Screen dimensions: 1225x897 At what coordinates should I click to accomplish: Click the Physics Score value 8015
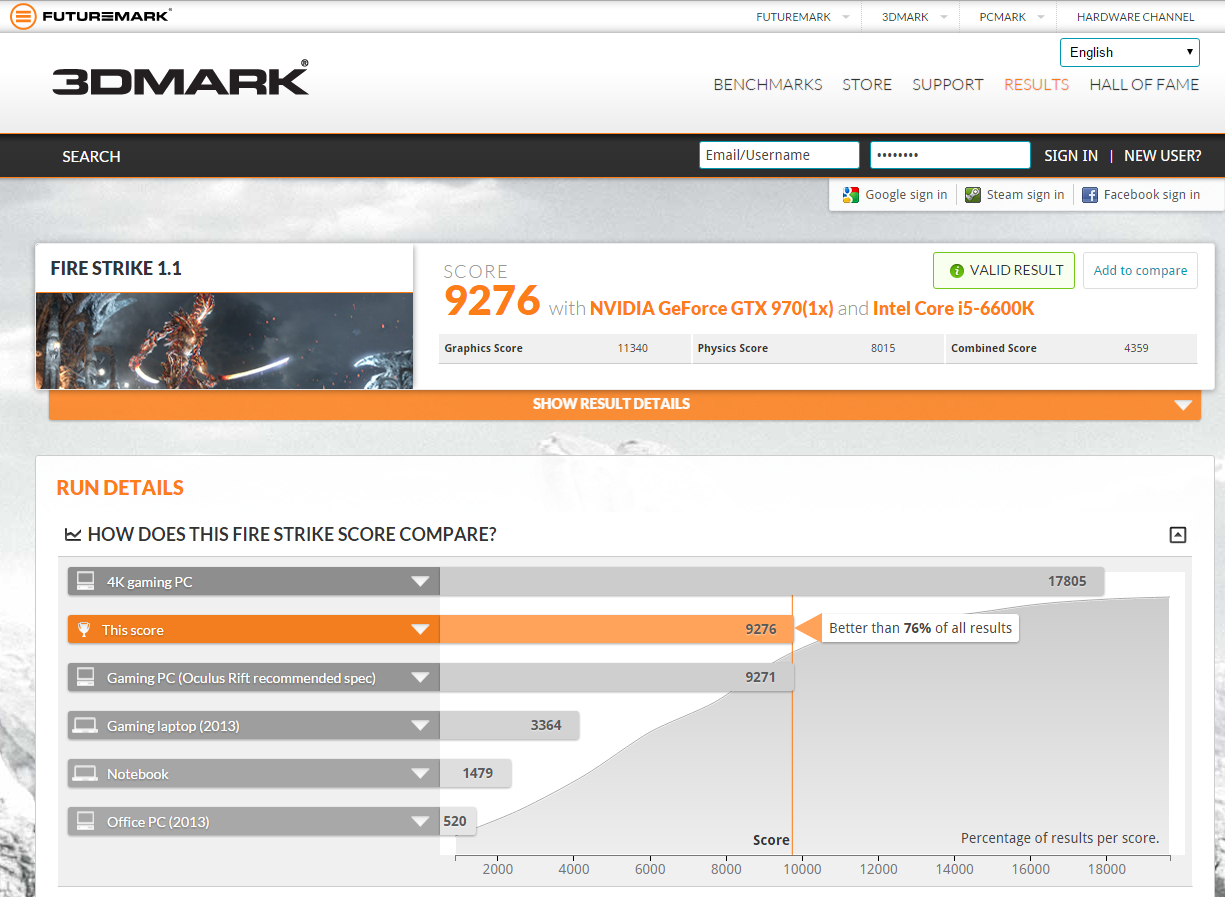pos(883,348)
